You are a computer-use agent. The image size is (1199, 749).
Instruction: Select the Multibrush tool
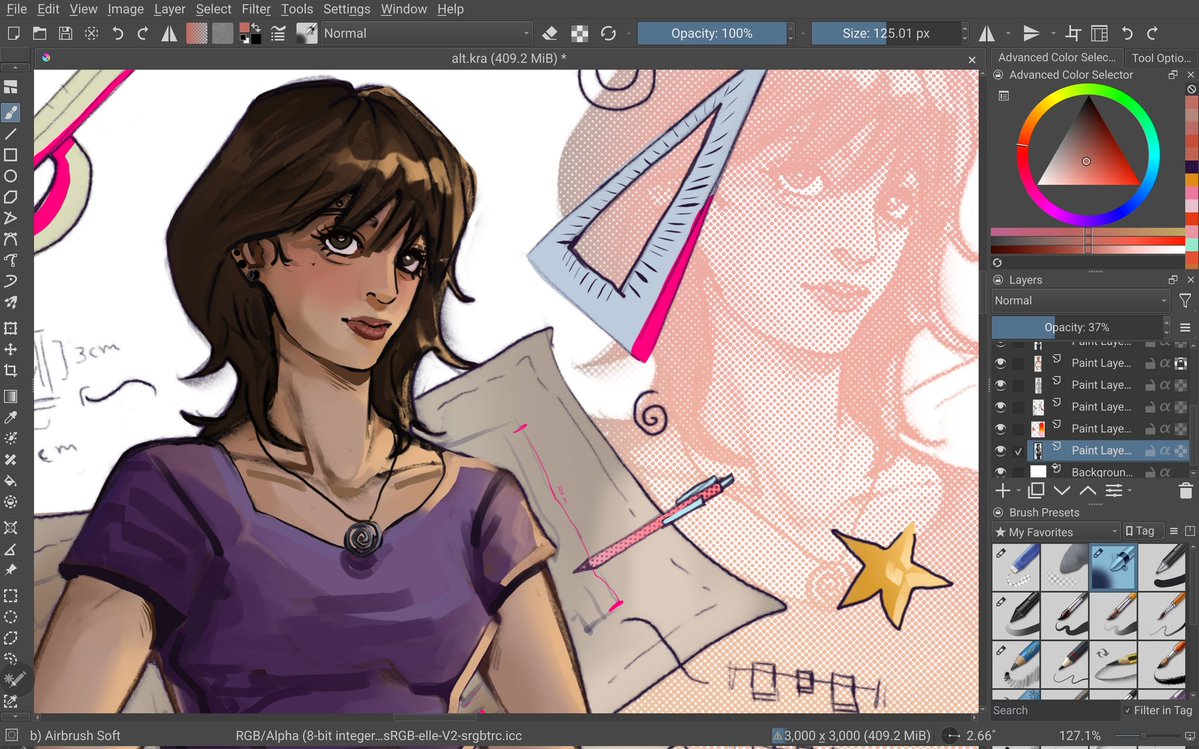[x=11, y=303]
